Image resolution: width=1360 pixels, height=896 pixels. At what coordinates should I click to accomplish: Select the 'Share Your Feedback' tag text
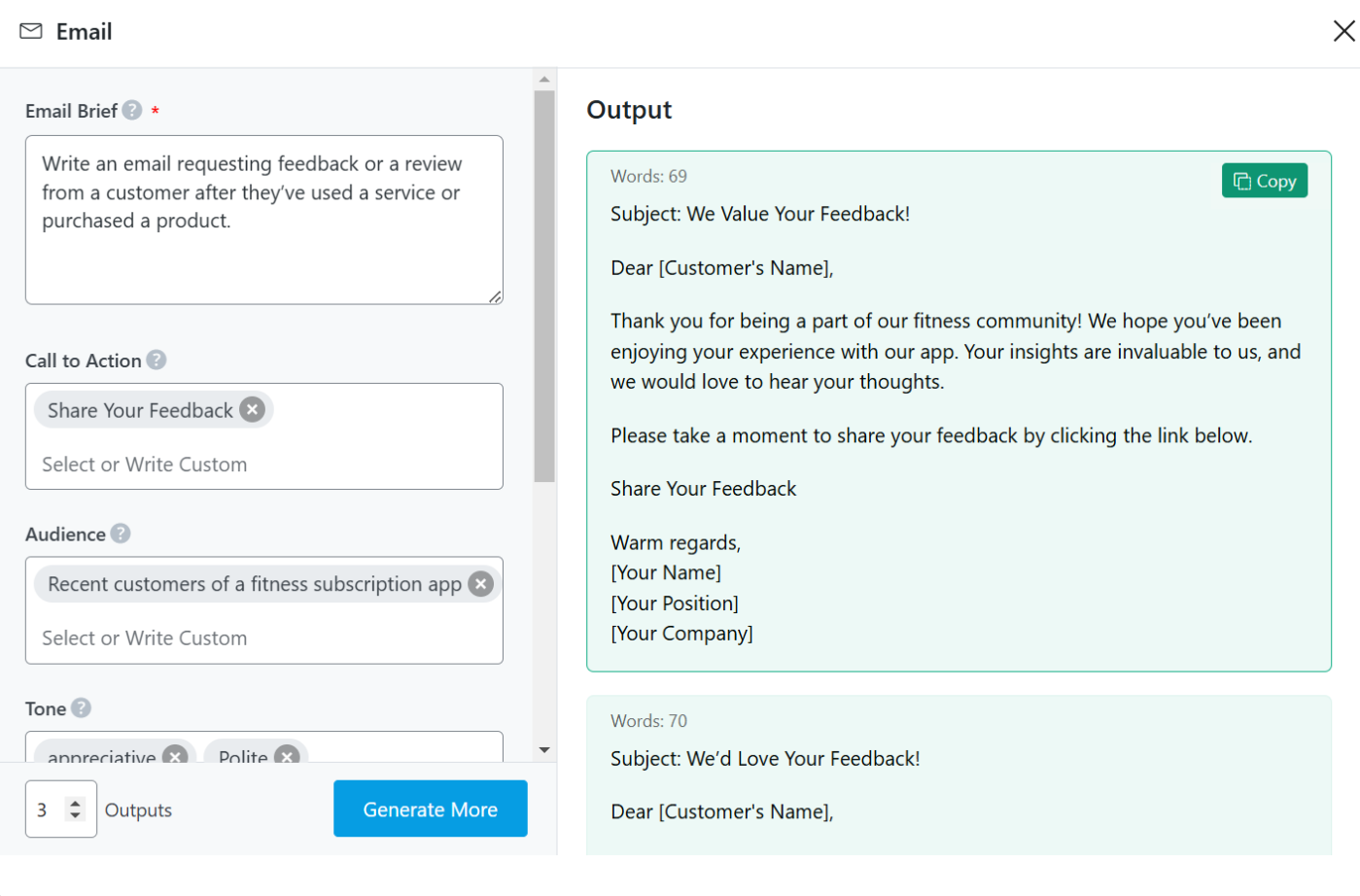click(x=140, y=410)
